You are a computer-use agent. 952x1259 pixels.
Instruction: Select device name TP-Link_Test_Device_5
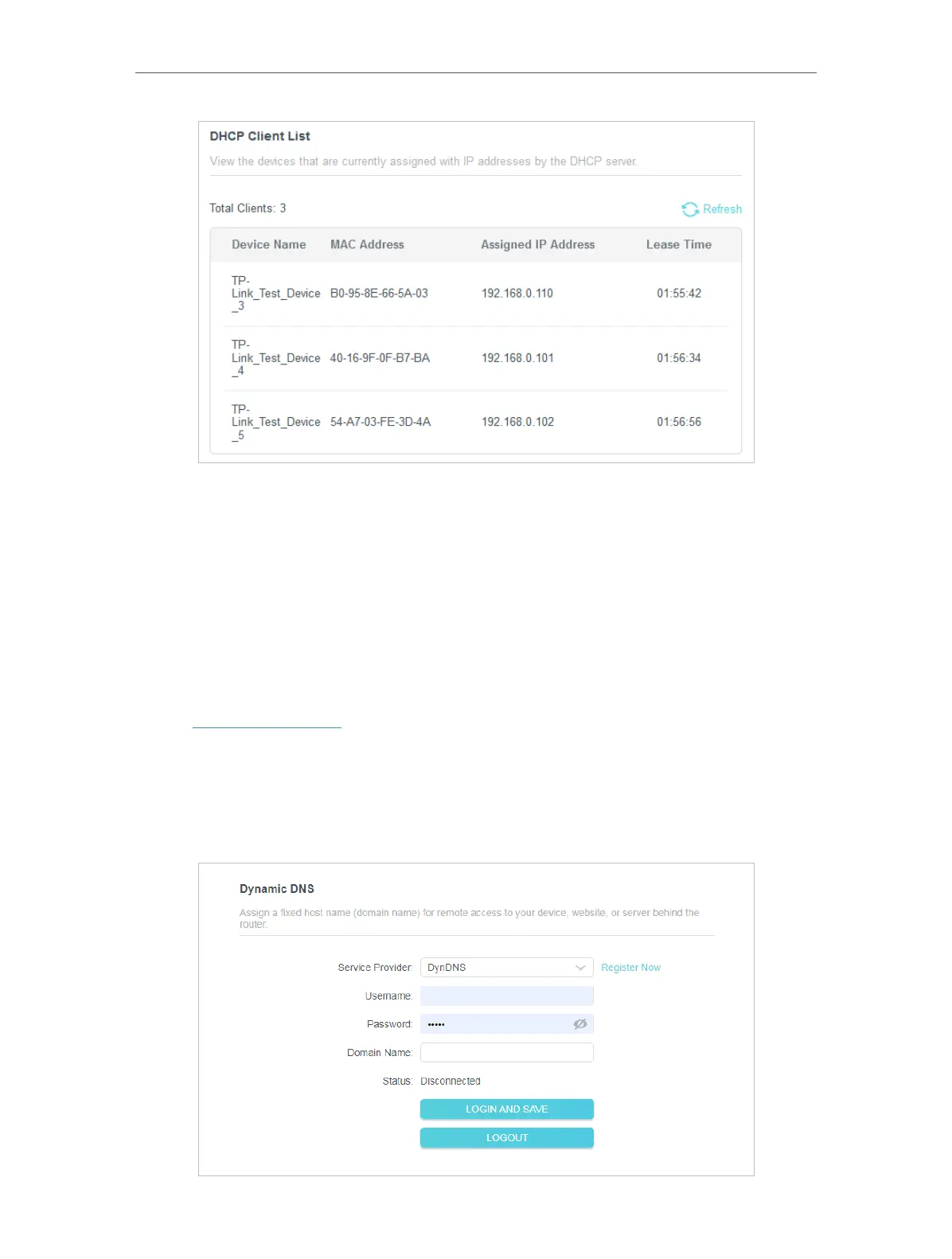tap(275, 423)
